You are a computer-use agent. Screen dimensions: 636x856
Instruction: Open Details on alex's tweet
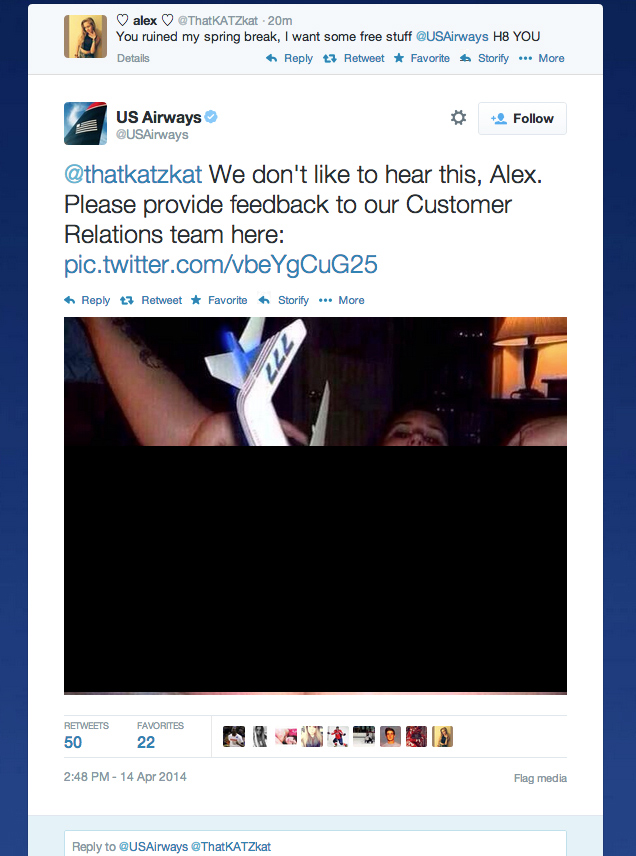(x=133, y=58)
